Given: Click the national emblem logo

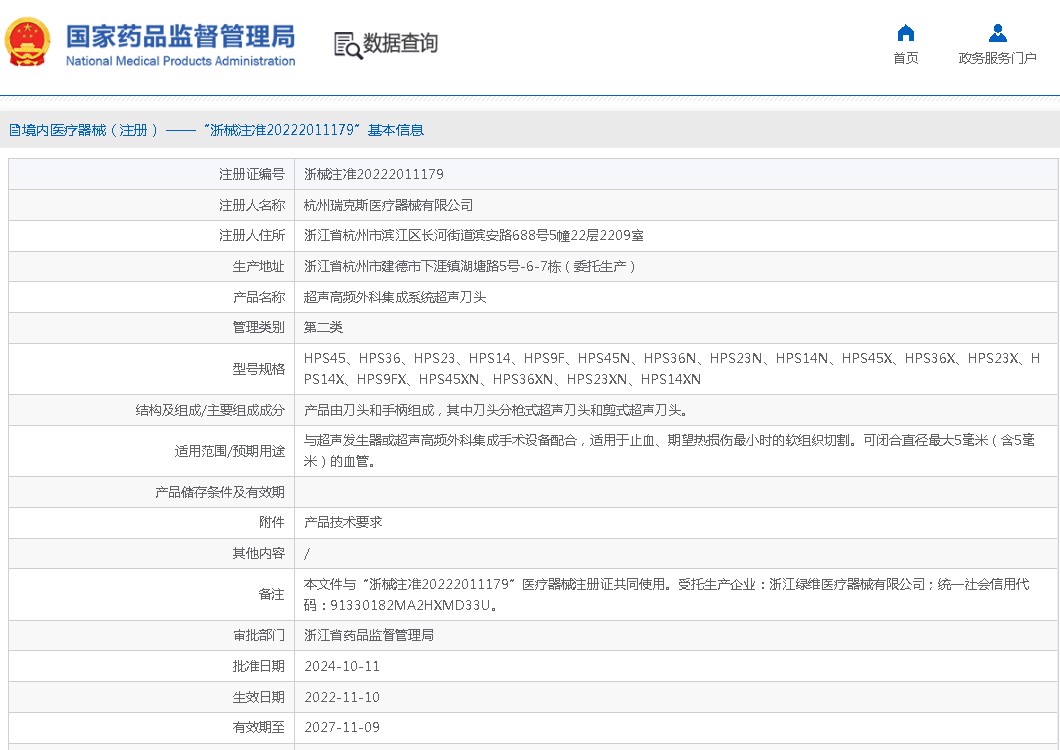Looking at the screenshot, I should (x=27, y=42).
